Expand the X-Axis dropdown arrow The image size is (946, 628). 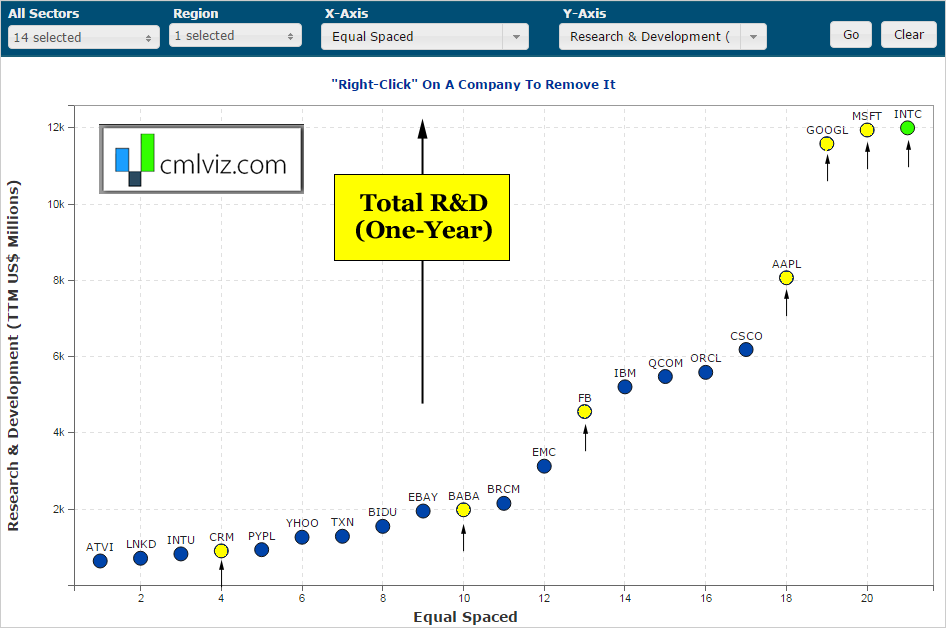(516, 37)
